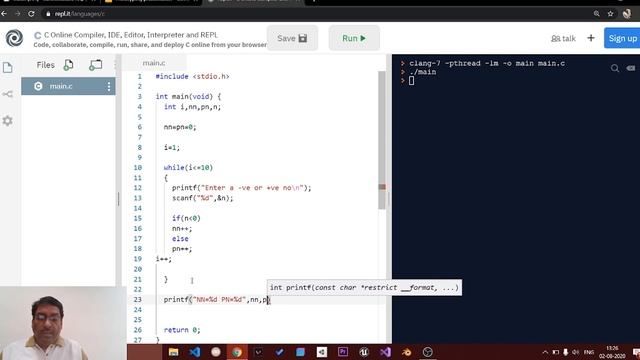Switch to the main.c editor tab

point(154,63)
